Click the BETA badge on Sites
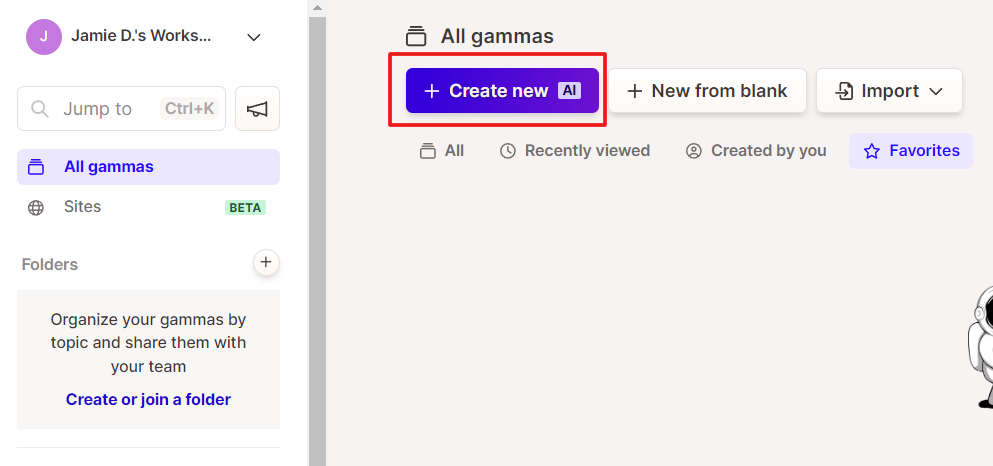993x466 pixels. pyautogui.click(x=245, y=208)
